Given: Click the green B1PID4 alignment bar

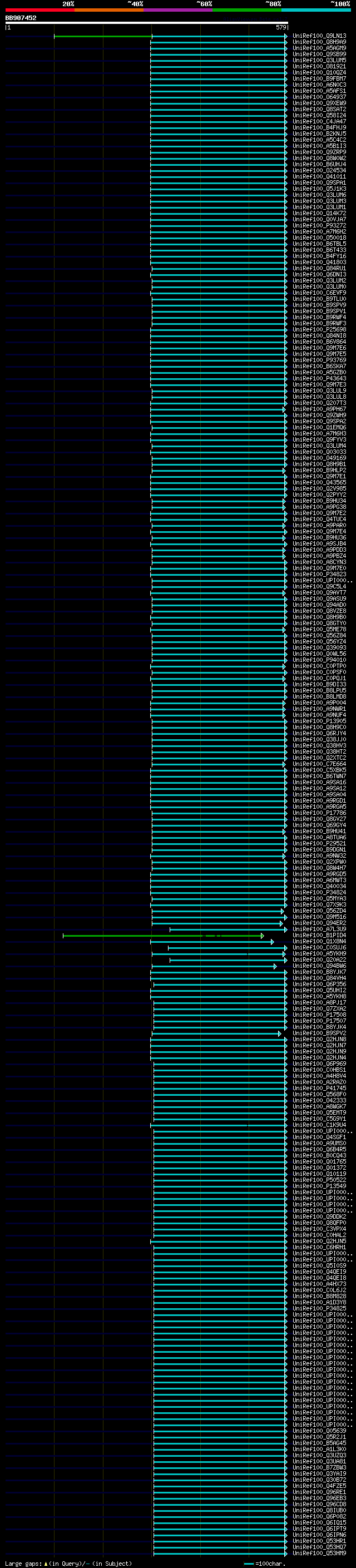Looking at the screenshot, I should pyautogui.click(x=162, y=936).
